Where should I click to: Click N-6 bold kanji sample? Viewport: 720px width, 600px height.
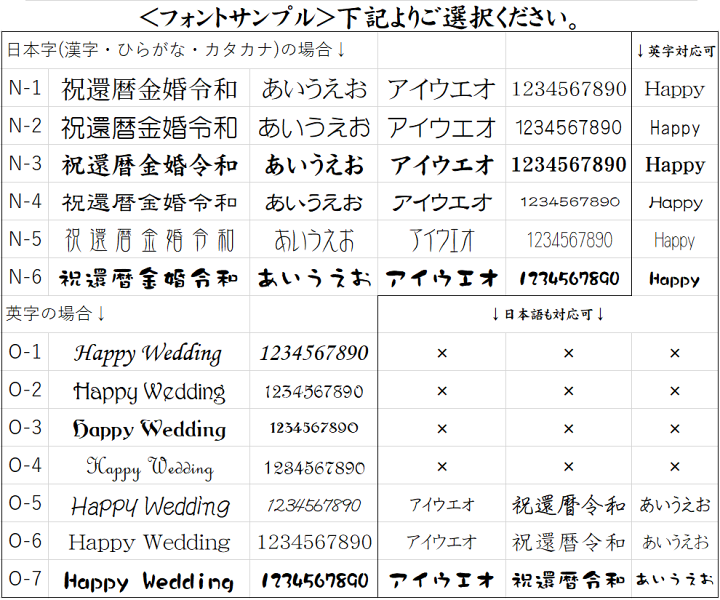pos(149,278)
